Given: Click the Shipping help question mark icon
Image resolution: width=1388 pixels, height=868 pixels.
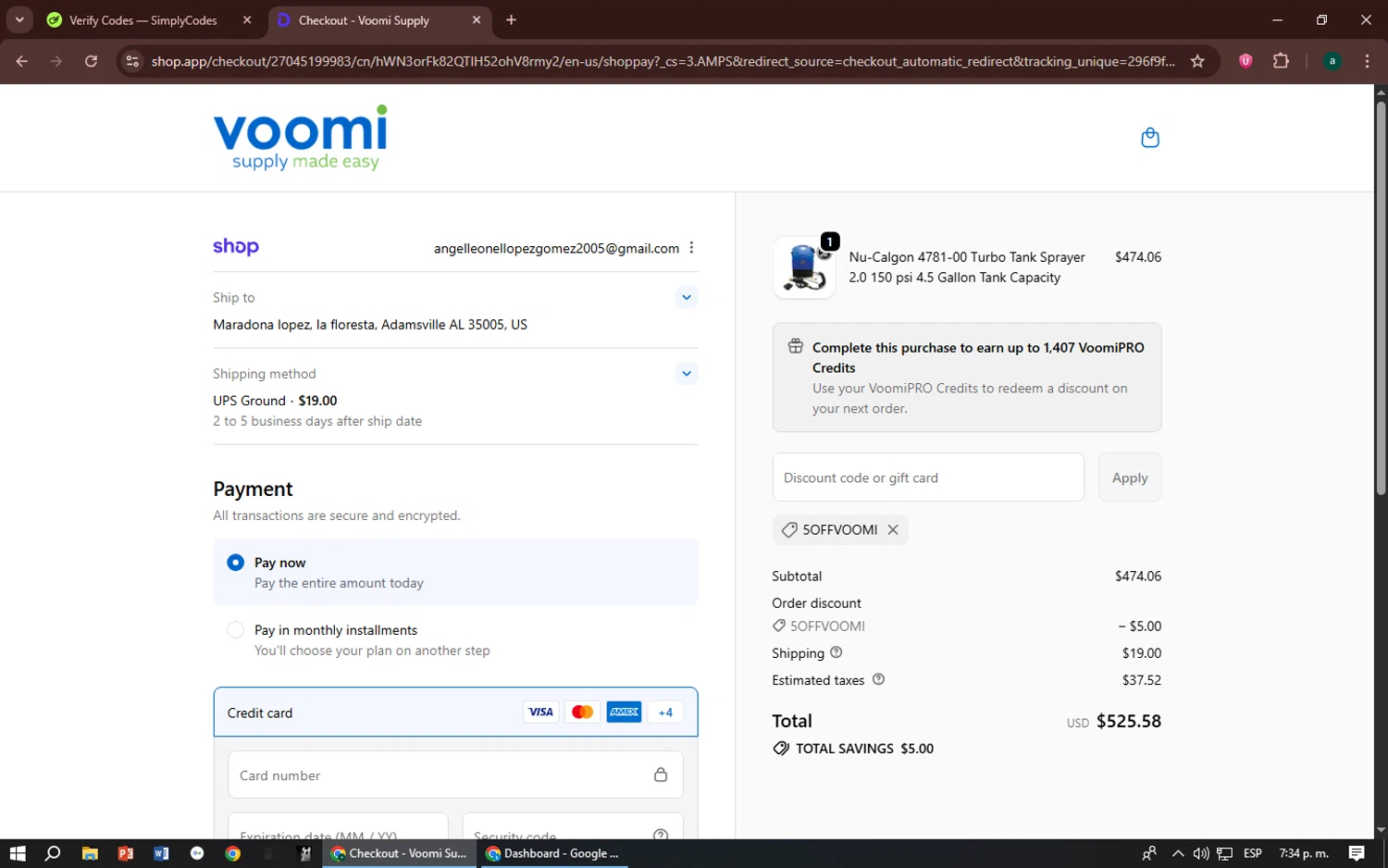Looking at the screenshot, I should (x=836, y=652).
